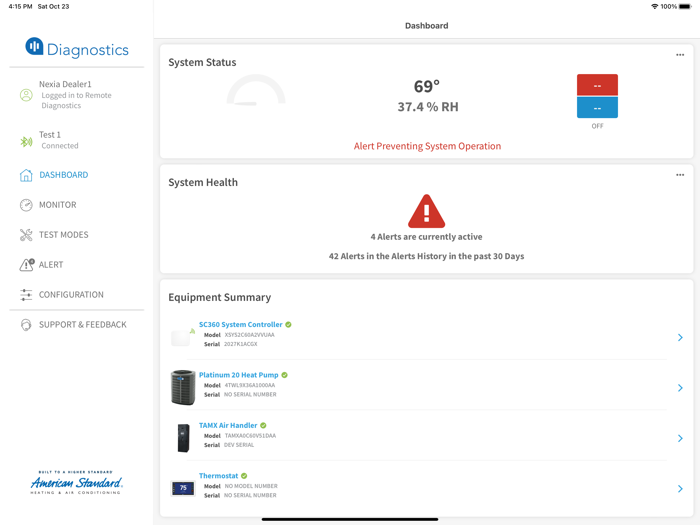Click the Wi-Fi status icon

coord(654,6)
